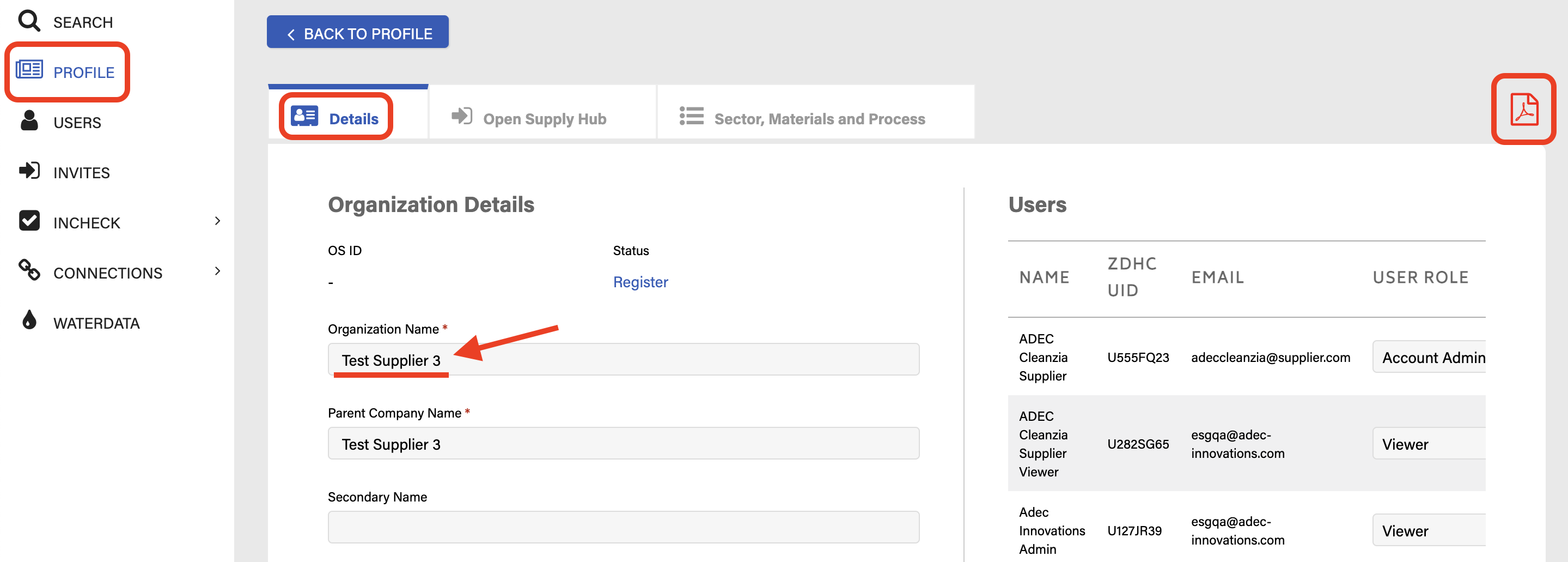Click the Invites sign-in arrow icon

(29, 170)
